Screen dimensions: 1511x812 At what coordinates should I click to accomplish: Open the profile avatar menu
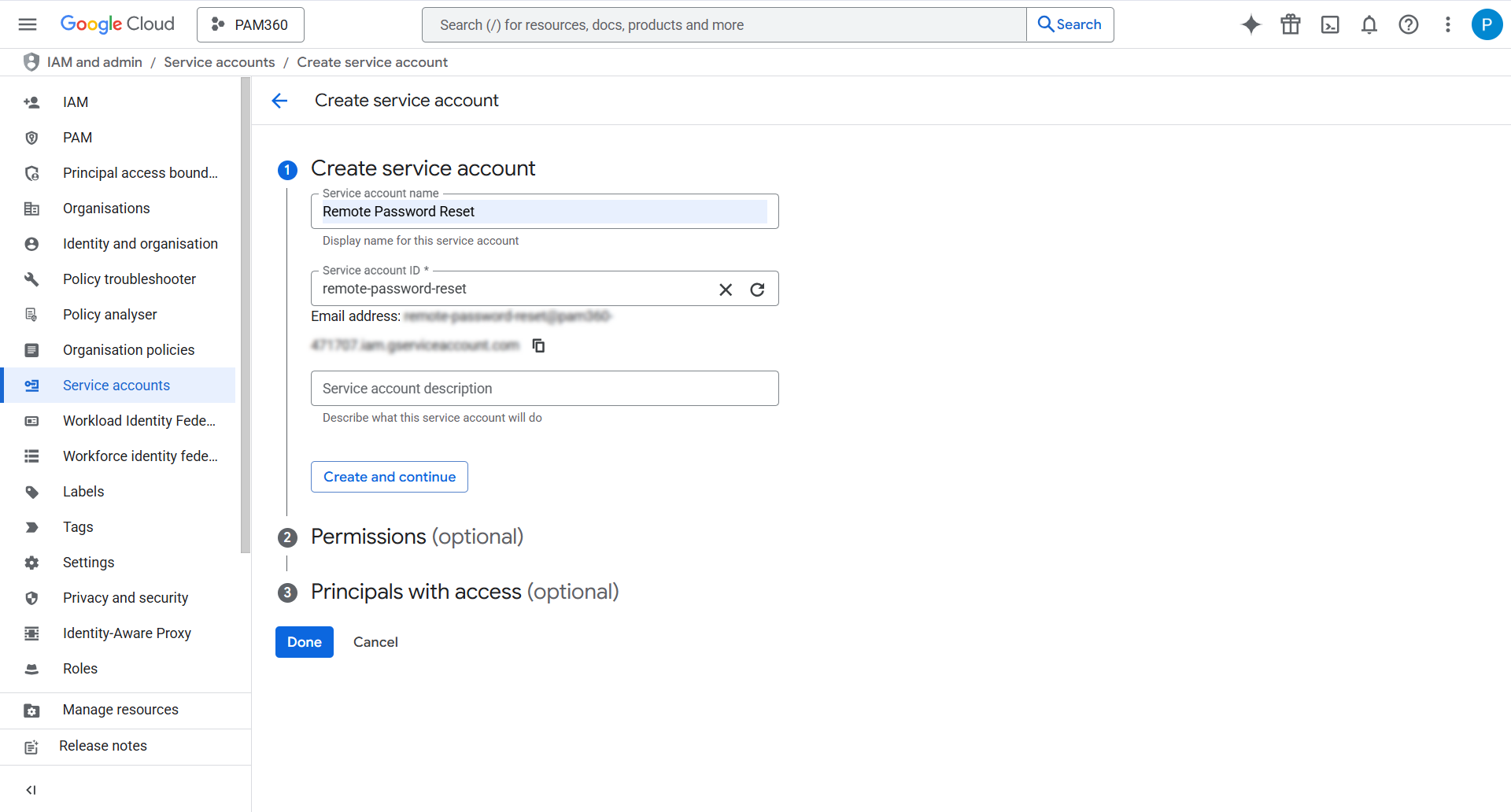click(1487, 24)
